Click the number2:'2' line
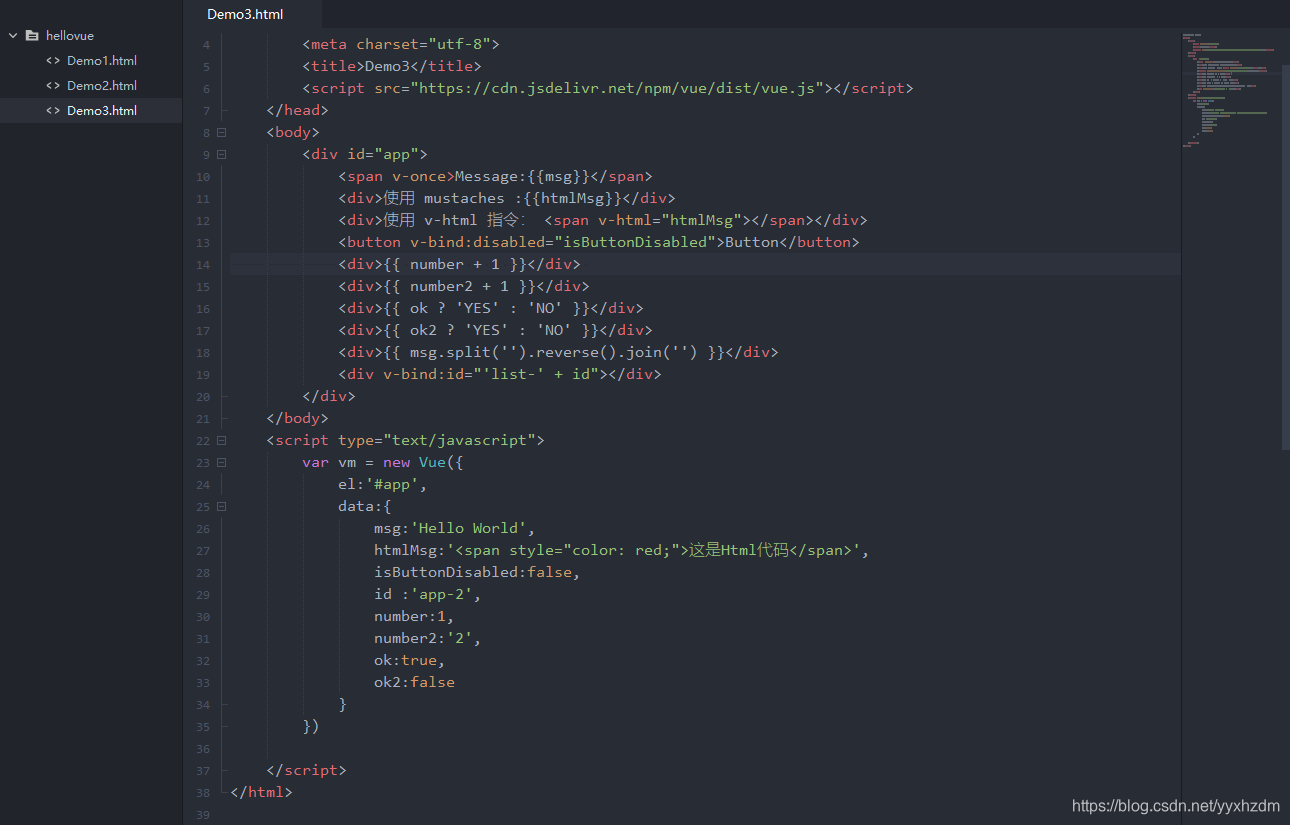 tap(428, 638)
